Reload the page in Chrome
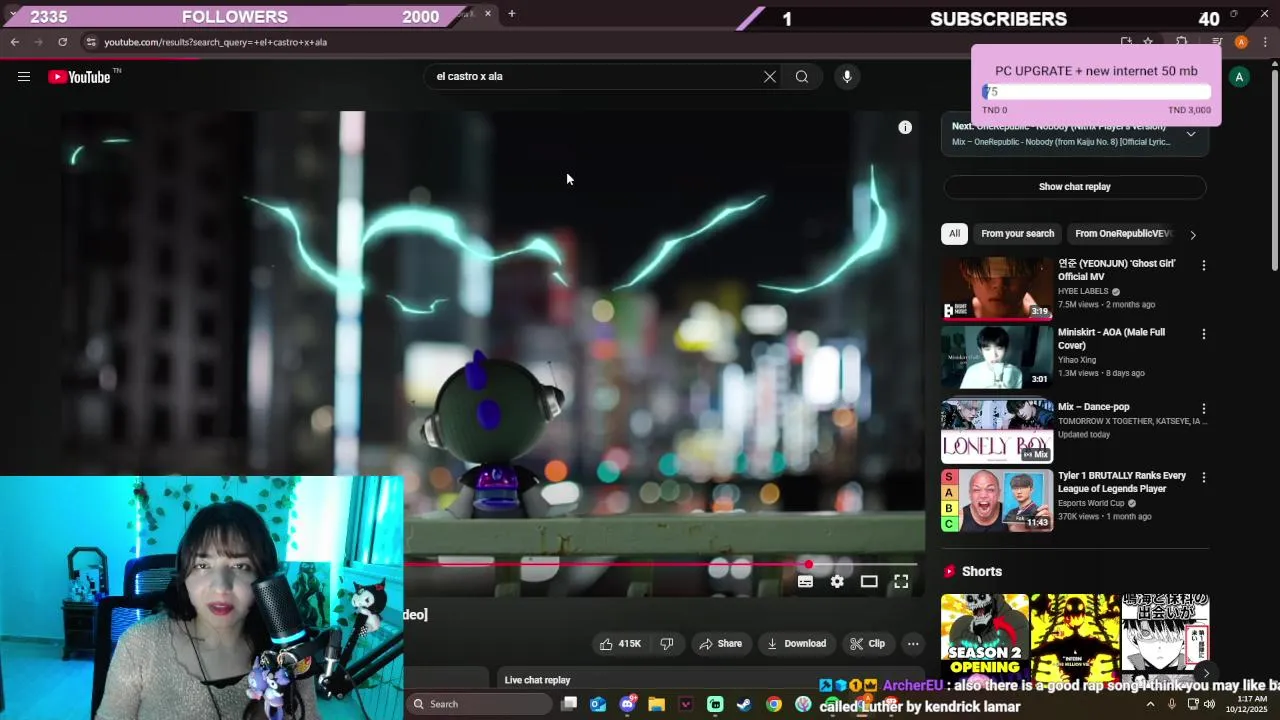 [x=62, y=42]
